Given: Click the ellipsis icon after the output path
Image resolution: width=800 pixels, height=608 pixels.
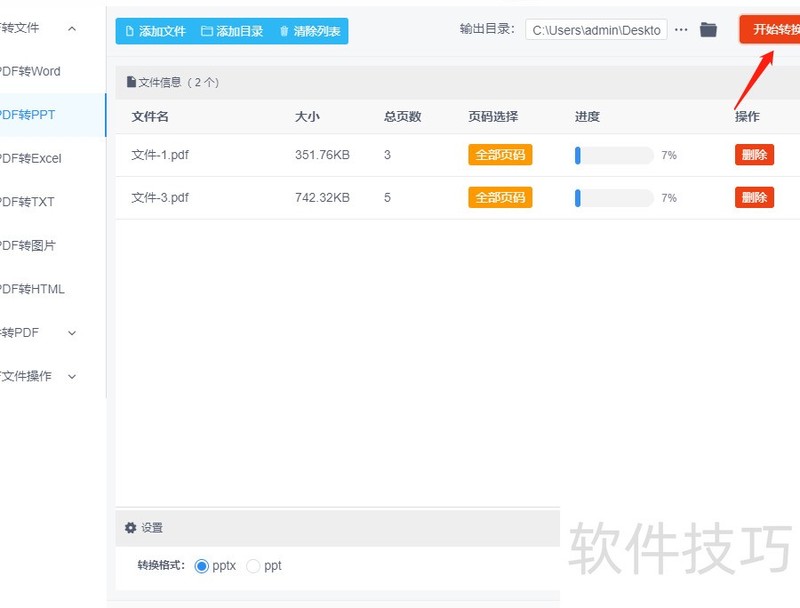Looking at the screenshot, I should (x=681, y=30).
